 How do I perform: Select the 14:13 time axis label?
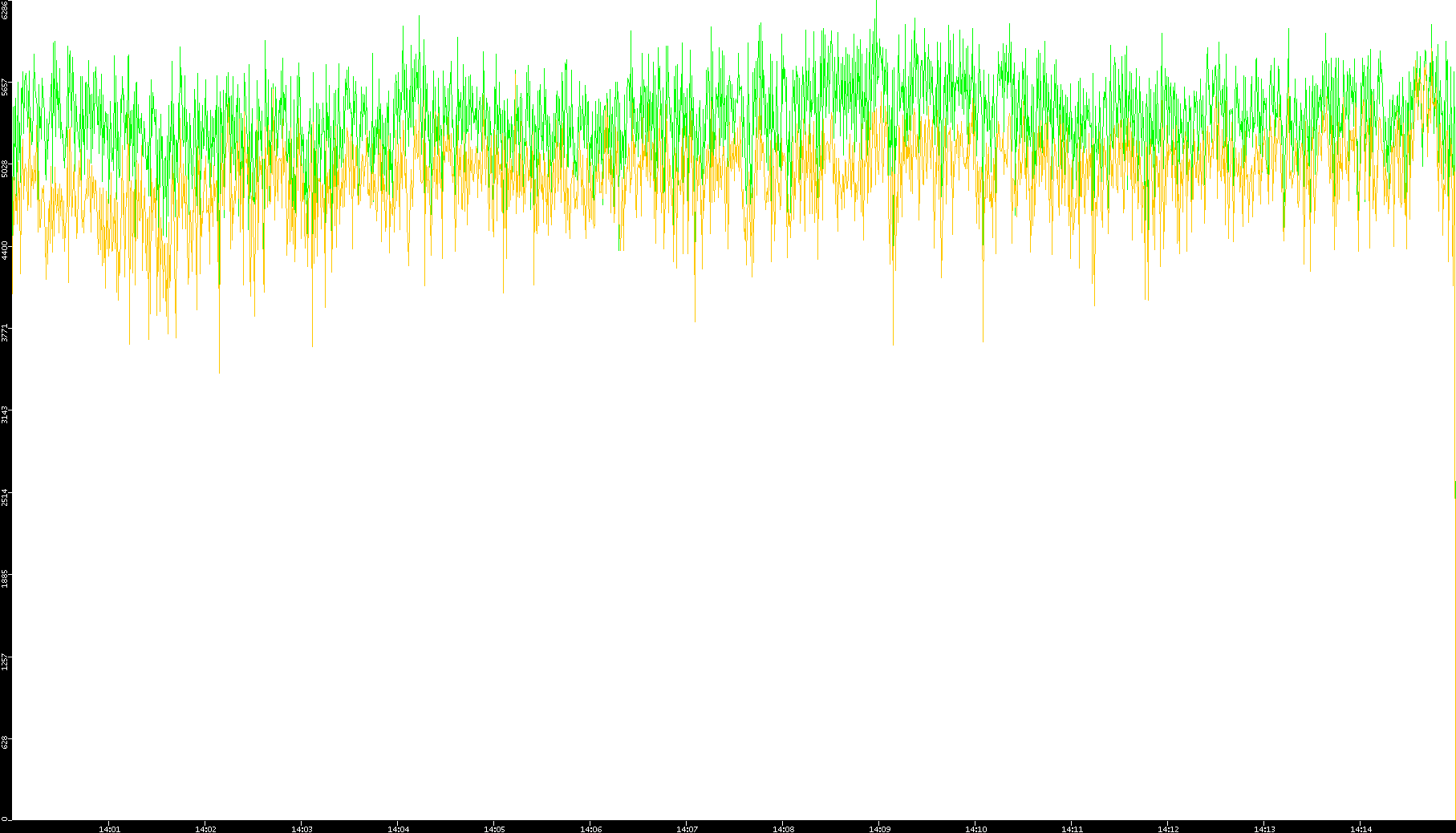(1264, 829)
